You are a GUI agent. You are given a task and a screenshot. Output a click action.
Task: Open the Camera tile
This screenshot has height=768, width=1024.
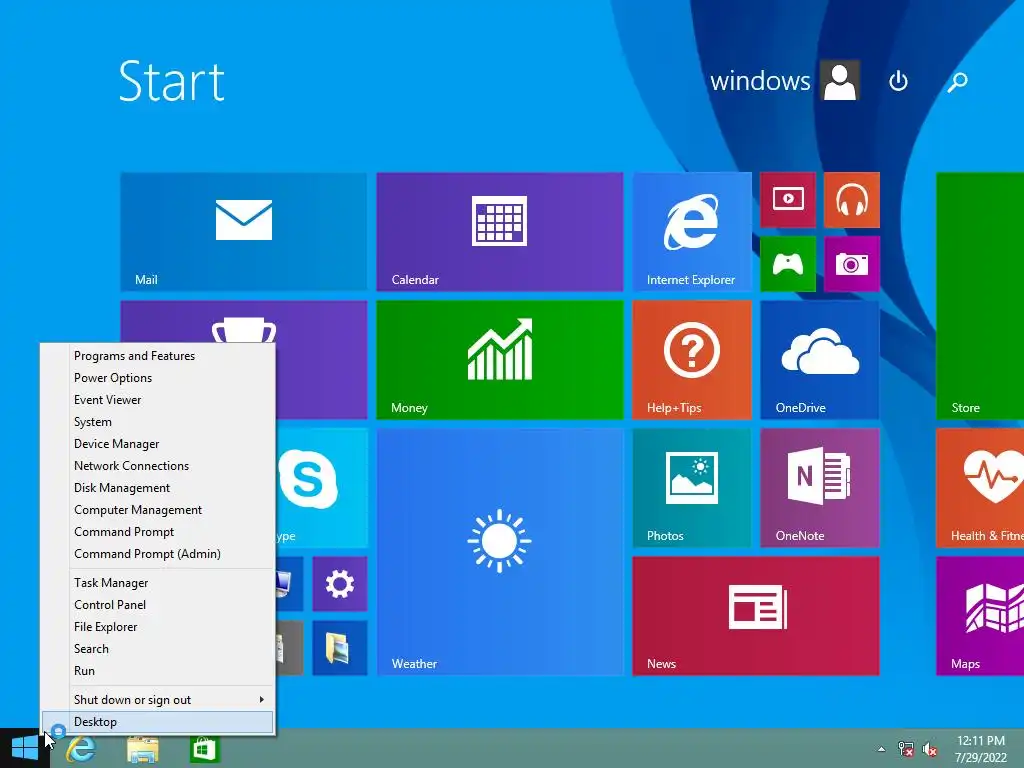tap(852, 264)
